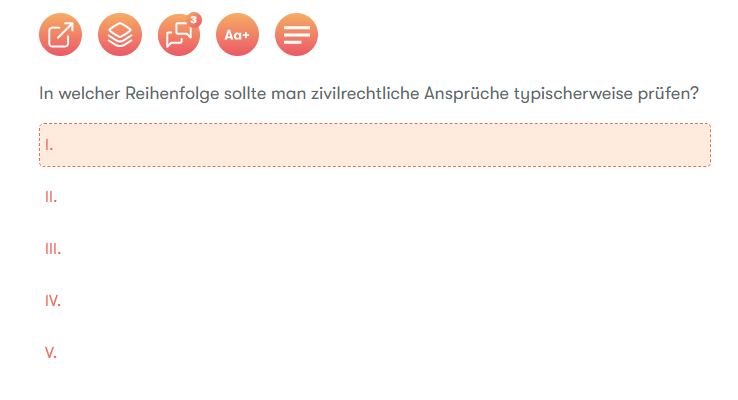
Task: Open the external link icon
Action: pos(60,35)
